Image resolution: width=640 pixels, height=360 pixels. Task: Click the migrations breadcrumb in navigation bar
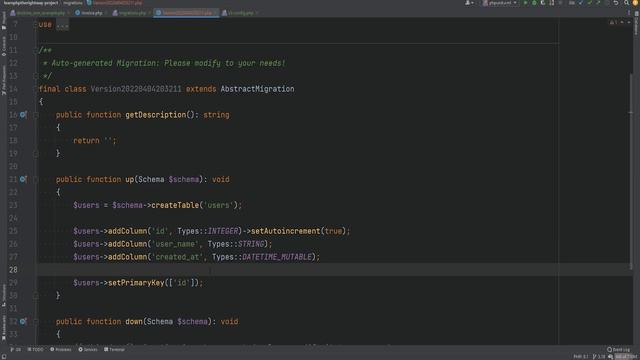(x=73, y=3)
